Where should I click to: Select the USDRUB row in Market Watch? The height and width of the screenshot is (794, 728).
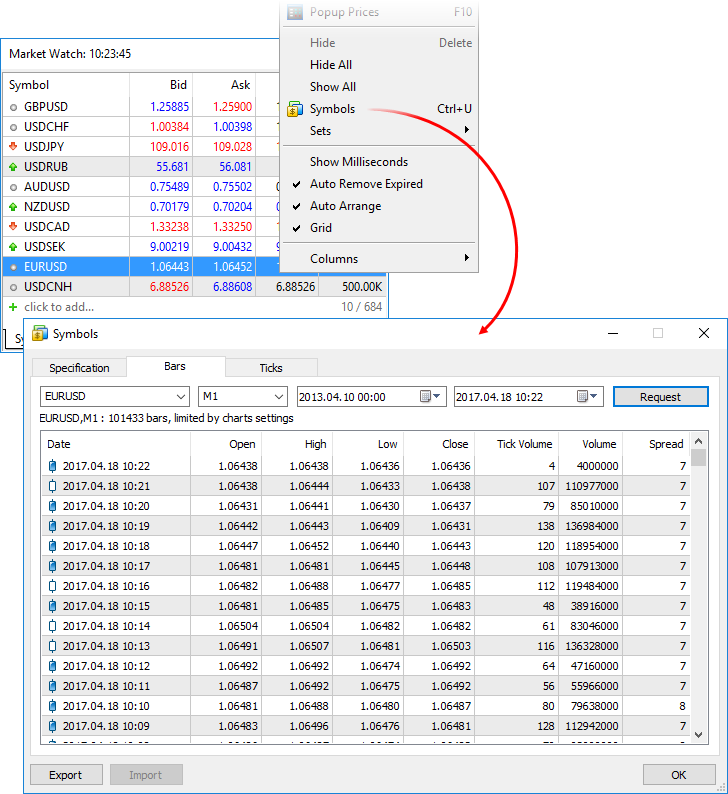[x=141, y=167]
